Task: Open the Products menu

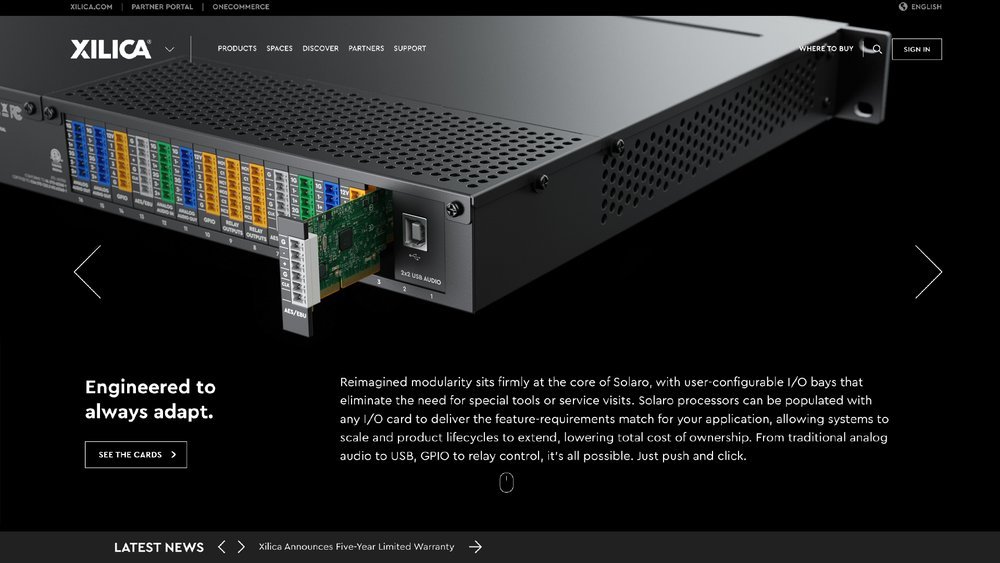Action: pyautogui.click(x=237, y=48)
